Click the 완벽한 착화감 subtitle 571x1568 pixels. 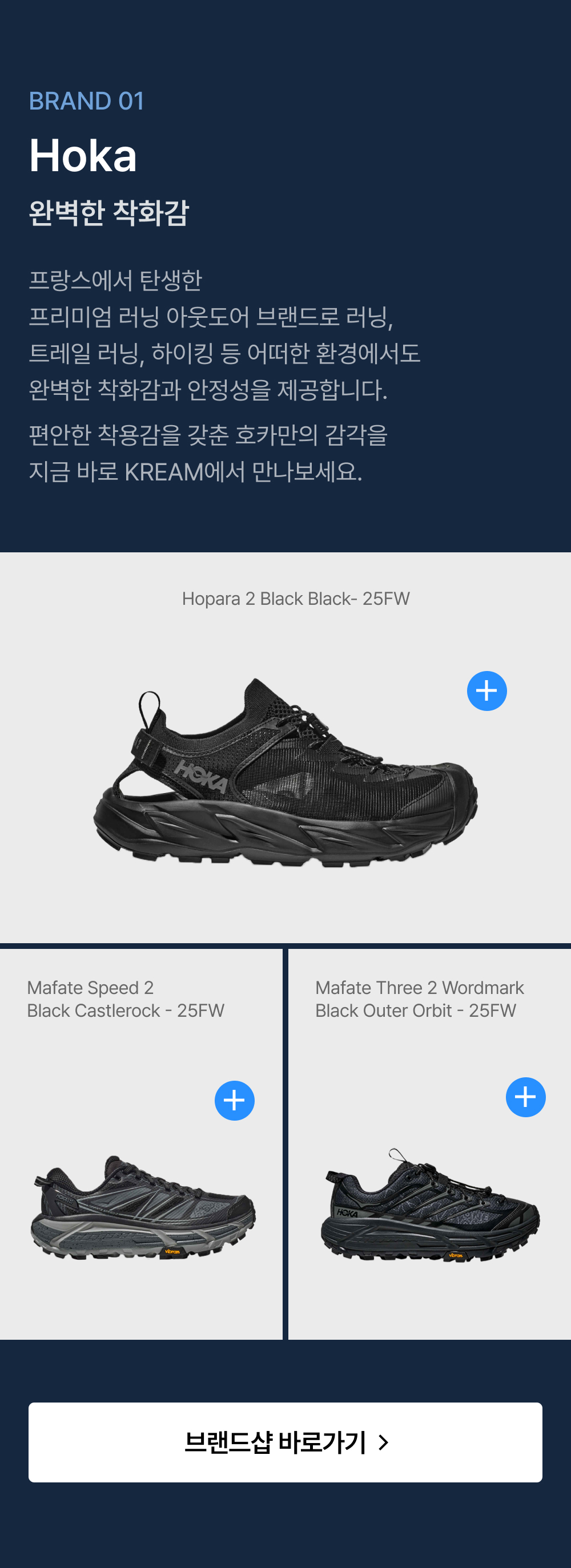pyautogui.click(x=109, y=213)
